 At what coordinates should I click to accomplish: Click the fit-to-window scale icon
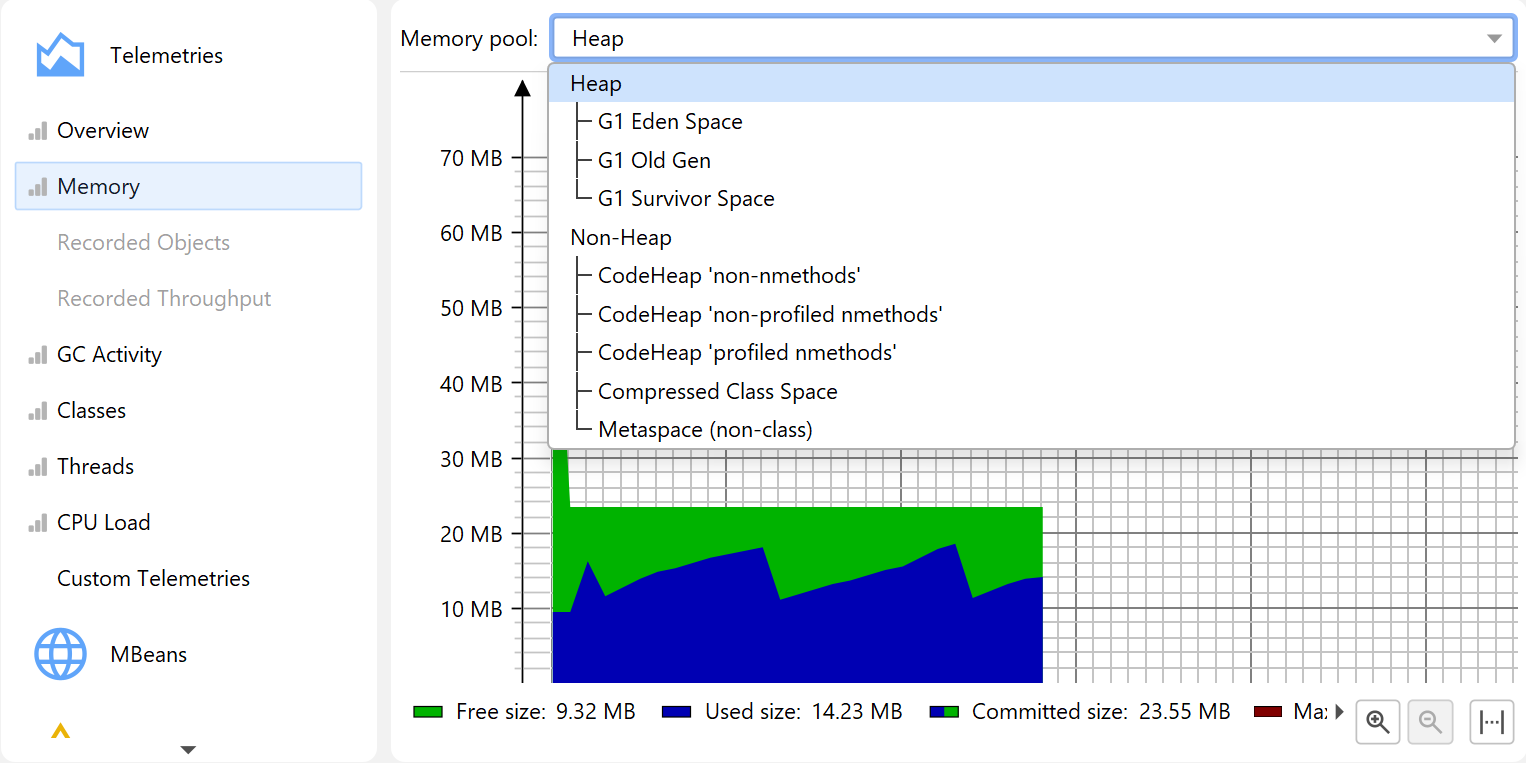tap(1491, 721)
